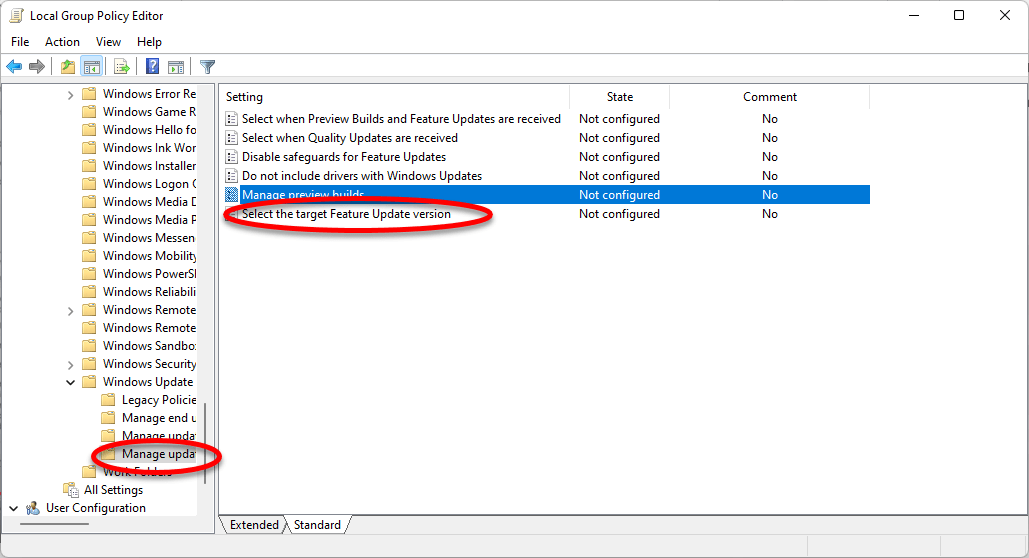Screen dimensions: 1029x558
Task: Select 'Do not include drivers with Windows Updates'
Action: click(362, 176)
